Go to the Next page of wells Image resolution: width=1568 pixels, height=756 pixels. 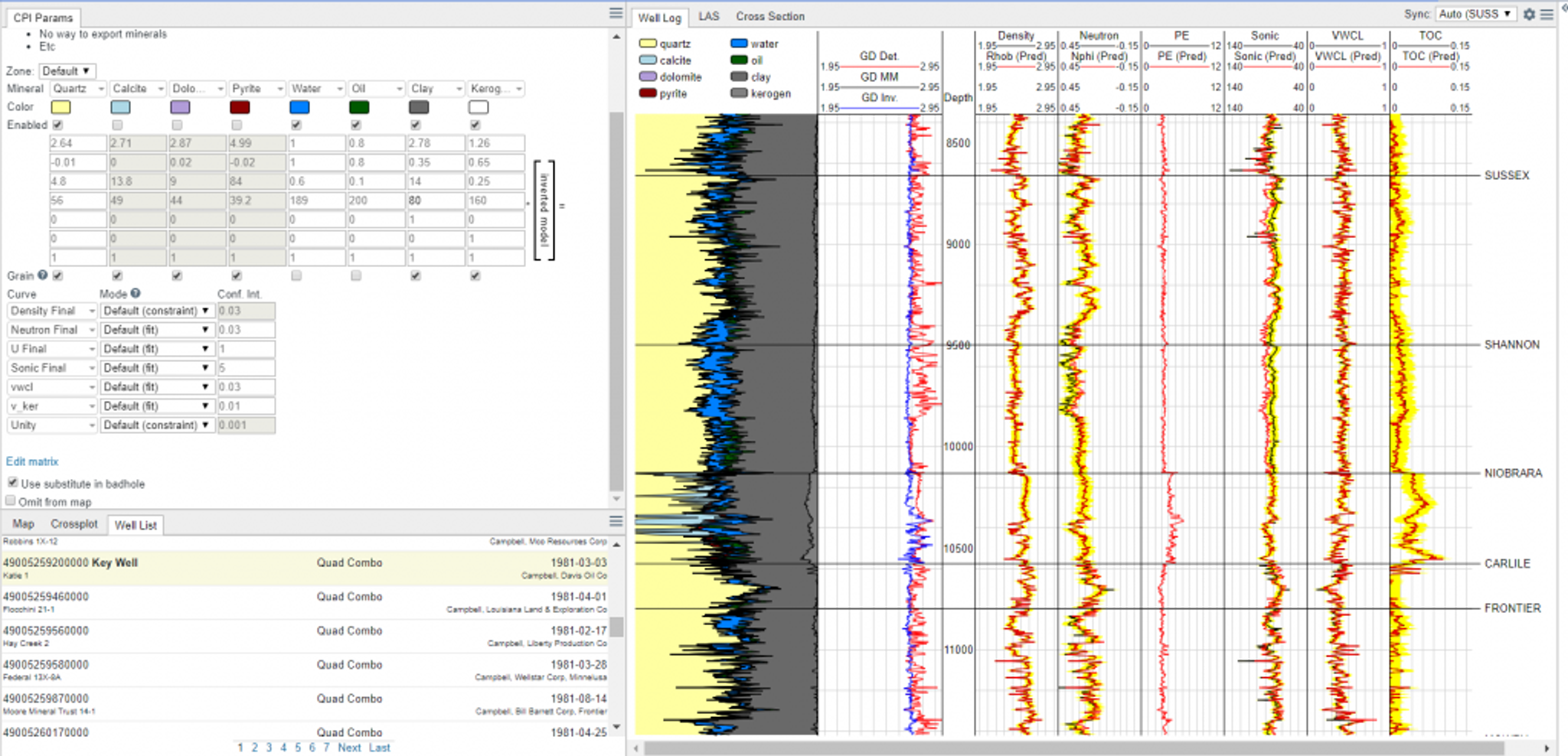click(349, 748)
